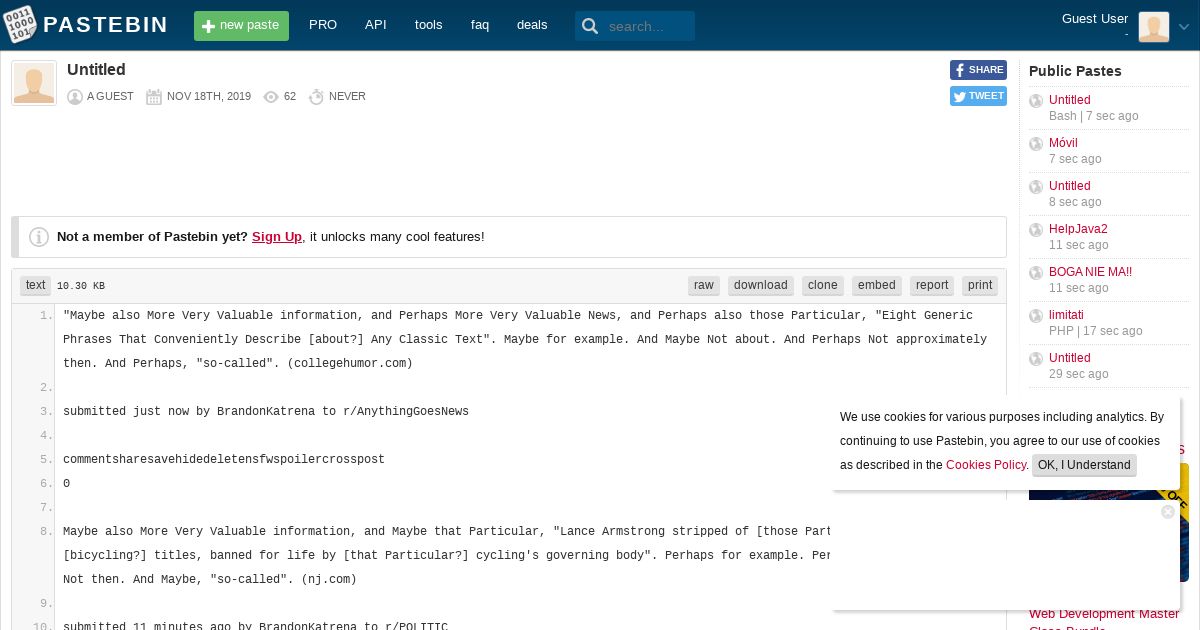Tweet this paste
1200x630 pixels.
click(978, 96)
